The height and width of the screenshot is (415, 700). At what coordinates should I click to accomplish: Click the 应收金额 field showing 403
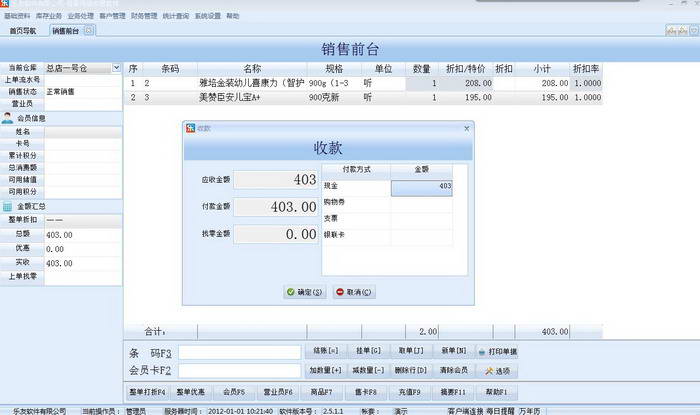pos(276,180)
